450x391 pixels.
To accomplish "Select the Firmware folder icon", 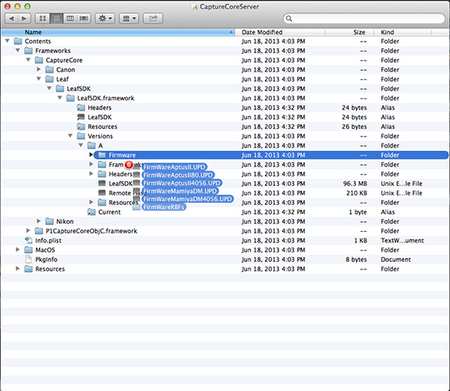I will pos(102,155).
